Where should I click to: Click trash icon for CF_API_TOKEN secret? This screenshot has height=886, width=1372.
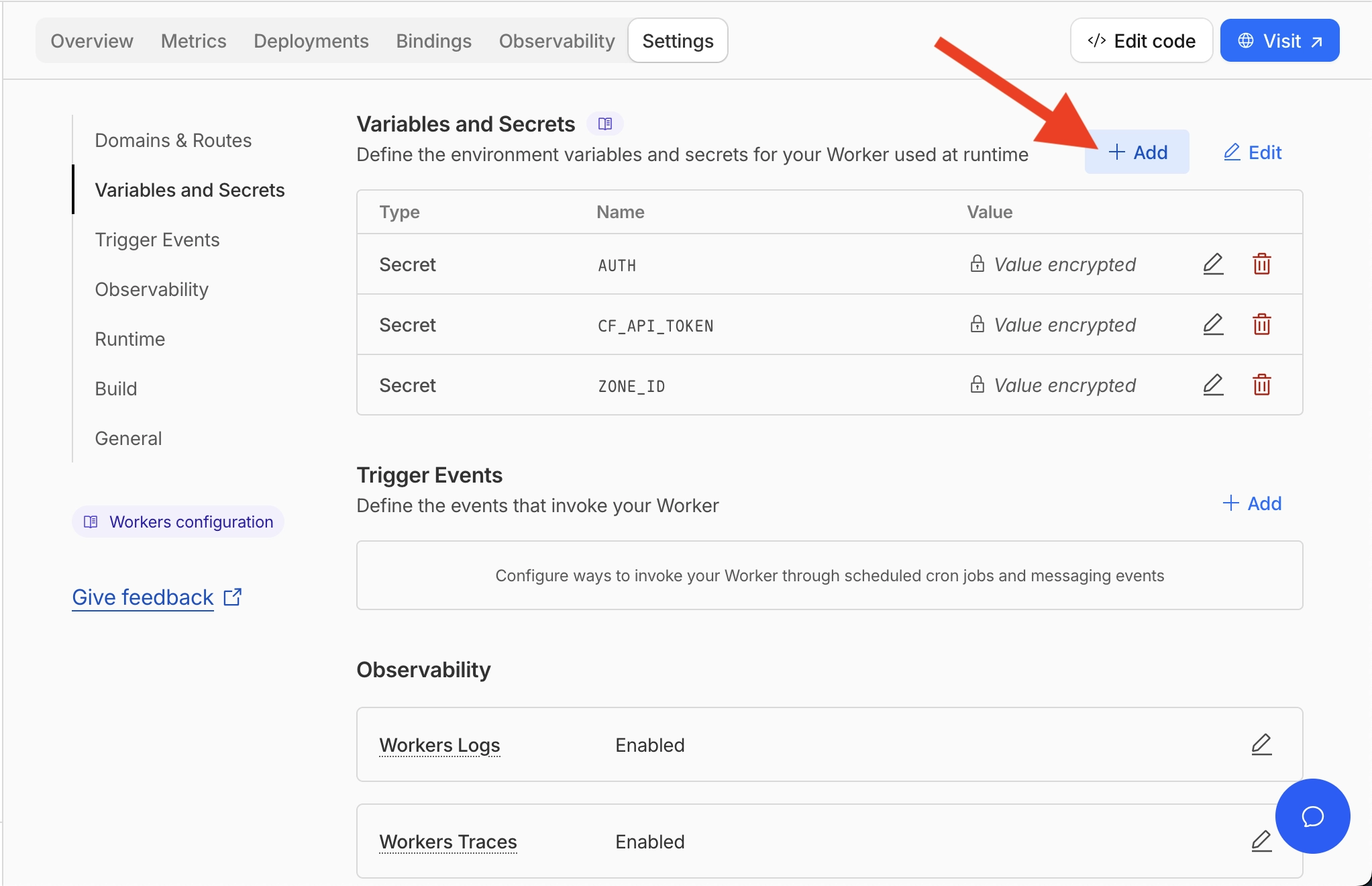[1261, 324]
